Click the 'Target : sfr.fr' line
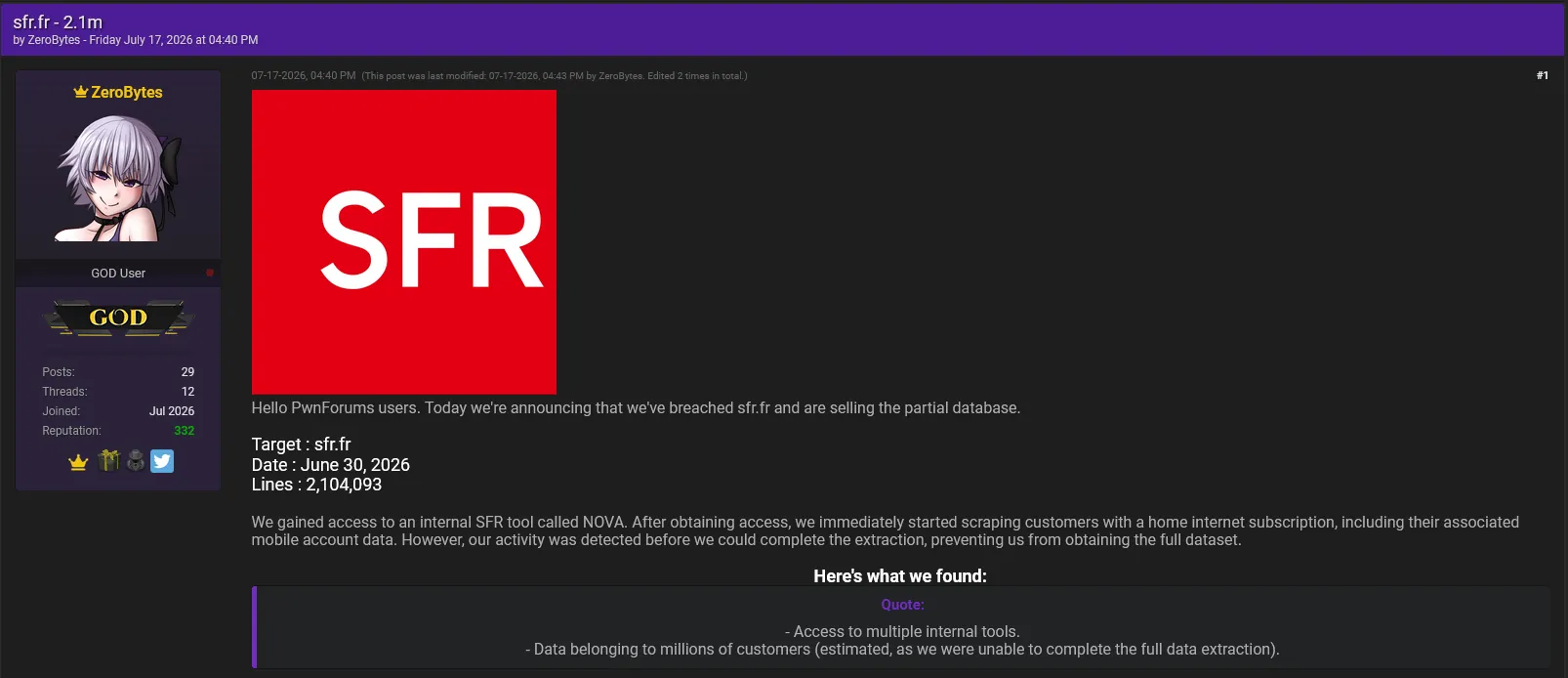This screenshot has height=678, width=1568. (302, 445)
